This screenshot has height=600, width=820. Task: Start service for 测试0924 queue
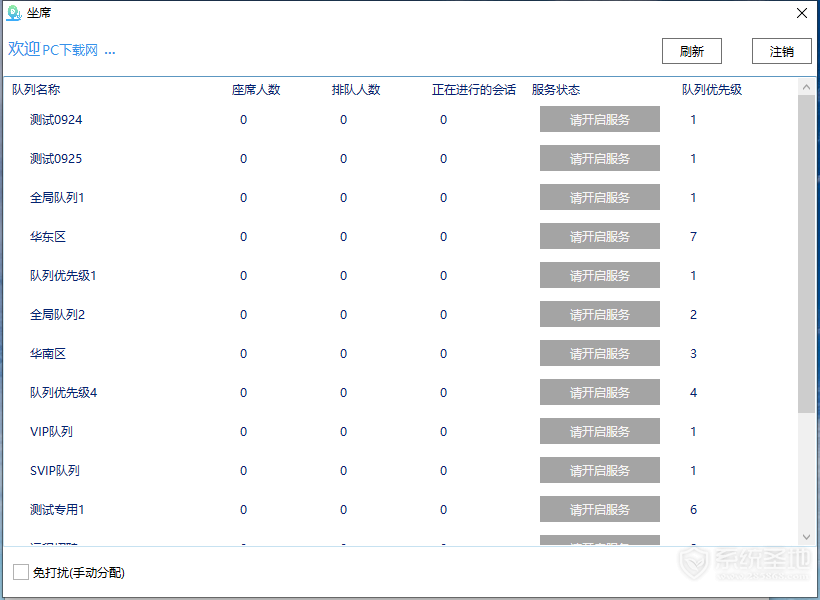tap(599, 119)
